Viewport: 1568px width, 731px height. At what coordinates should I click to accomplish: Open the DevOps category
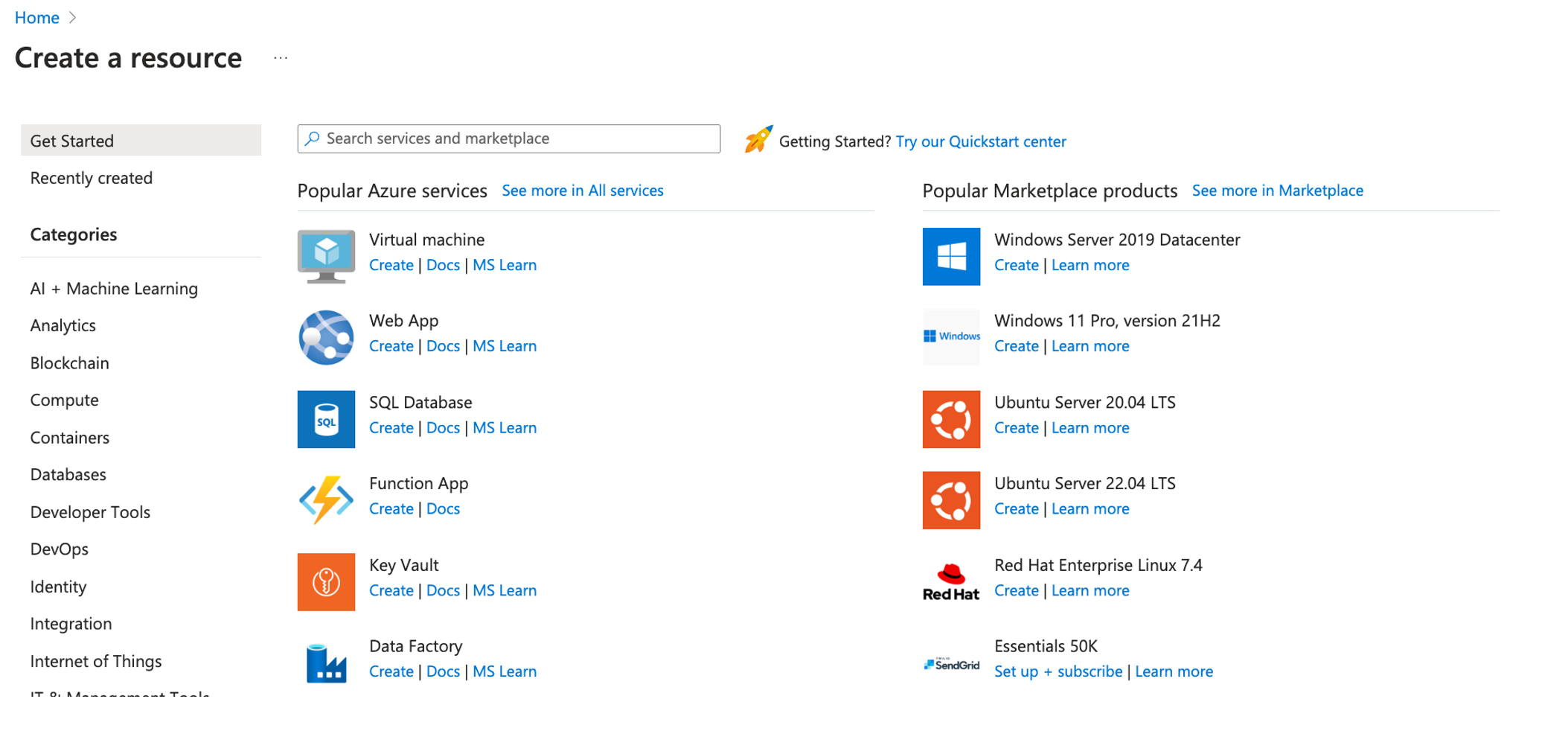pyautogui.click(x=60, y=549)
